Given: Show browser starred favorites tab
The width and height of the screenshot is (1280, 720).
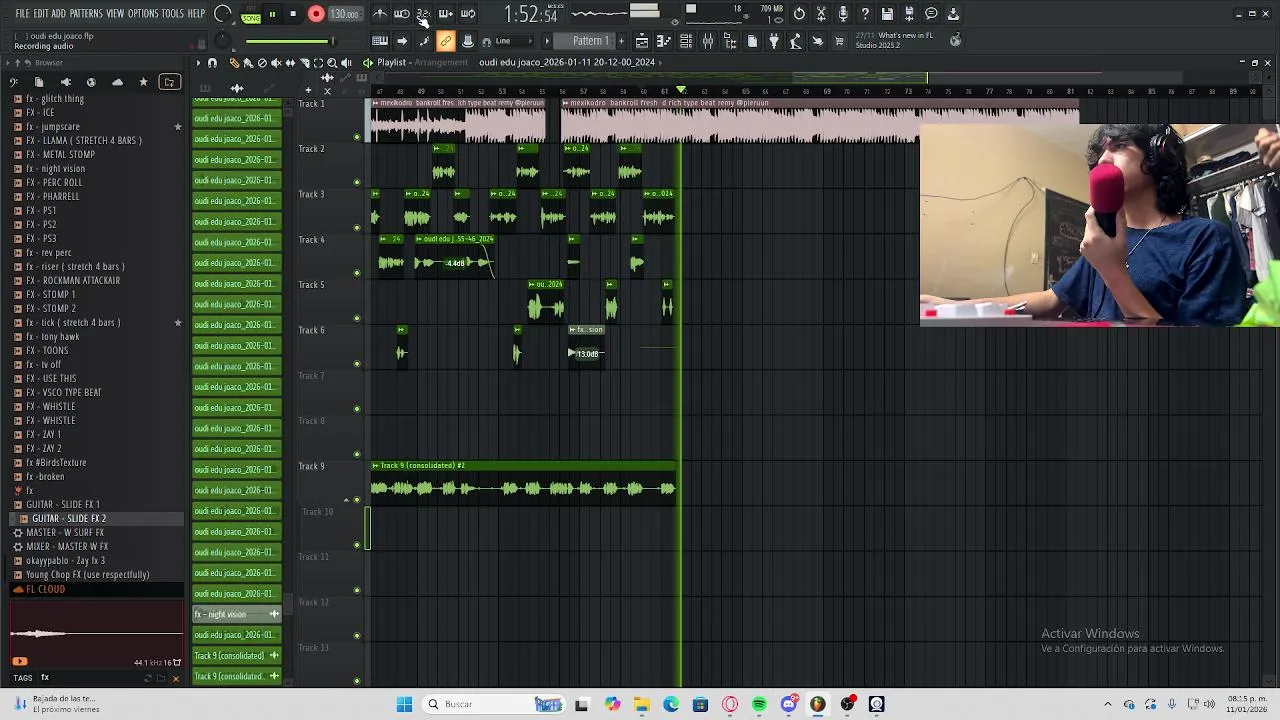Looking at the screenshot, I should point(143,82).
